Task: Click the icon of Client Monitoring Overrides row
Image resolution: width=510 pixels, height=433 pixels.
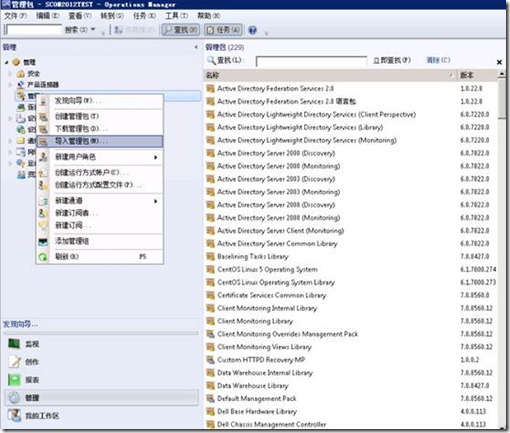Action: (x=210, y=334)
